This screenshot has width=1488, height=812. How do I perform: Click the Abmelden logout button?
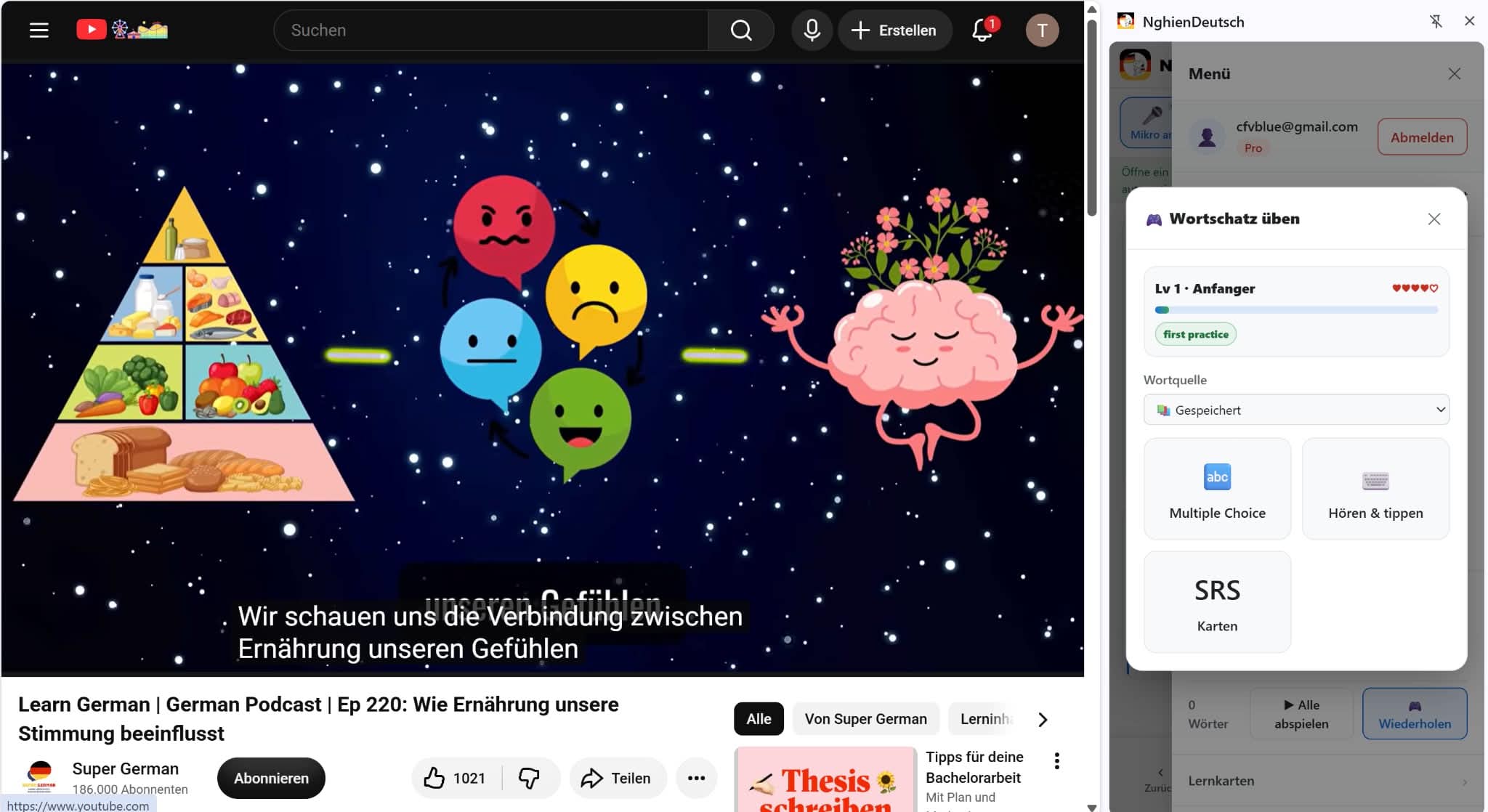click(x=1422, y=137)
